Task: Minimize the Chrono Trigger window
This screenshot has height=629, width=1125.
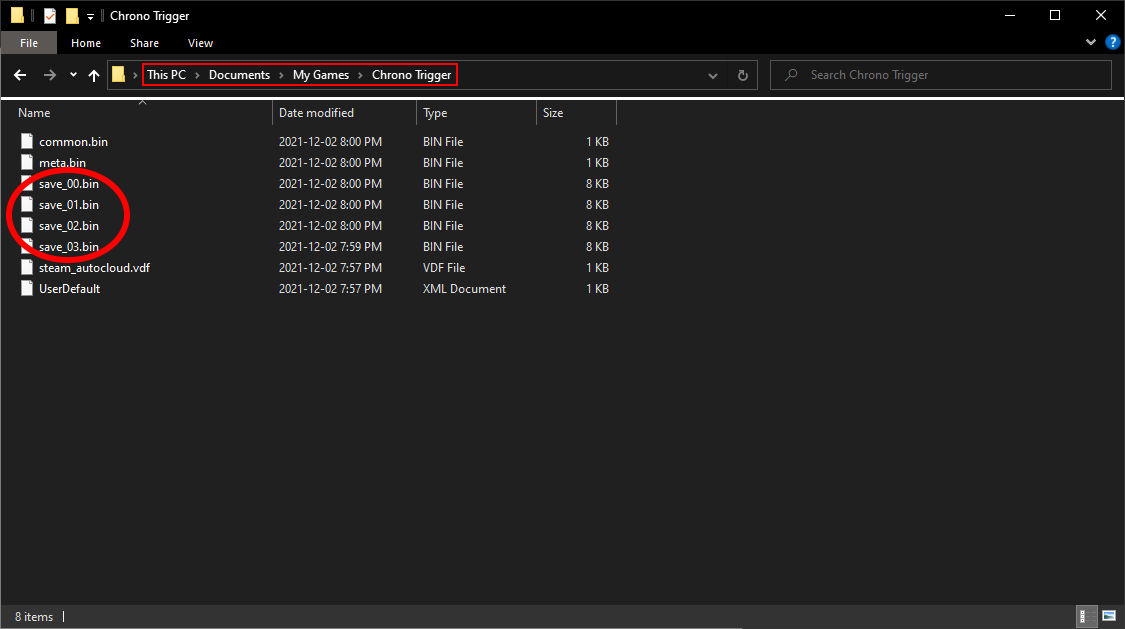Action: 1009,15
